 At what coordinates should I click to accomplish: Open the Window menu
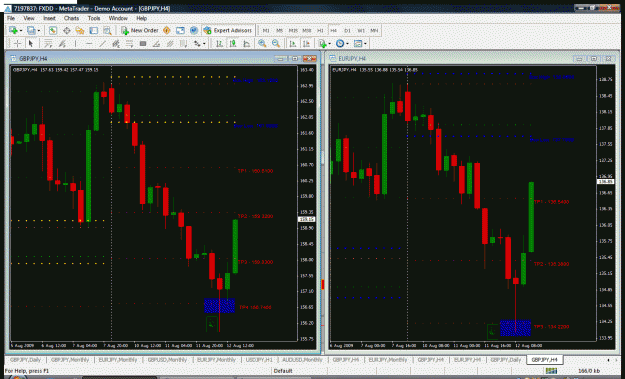pos(118,18)
